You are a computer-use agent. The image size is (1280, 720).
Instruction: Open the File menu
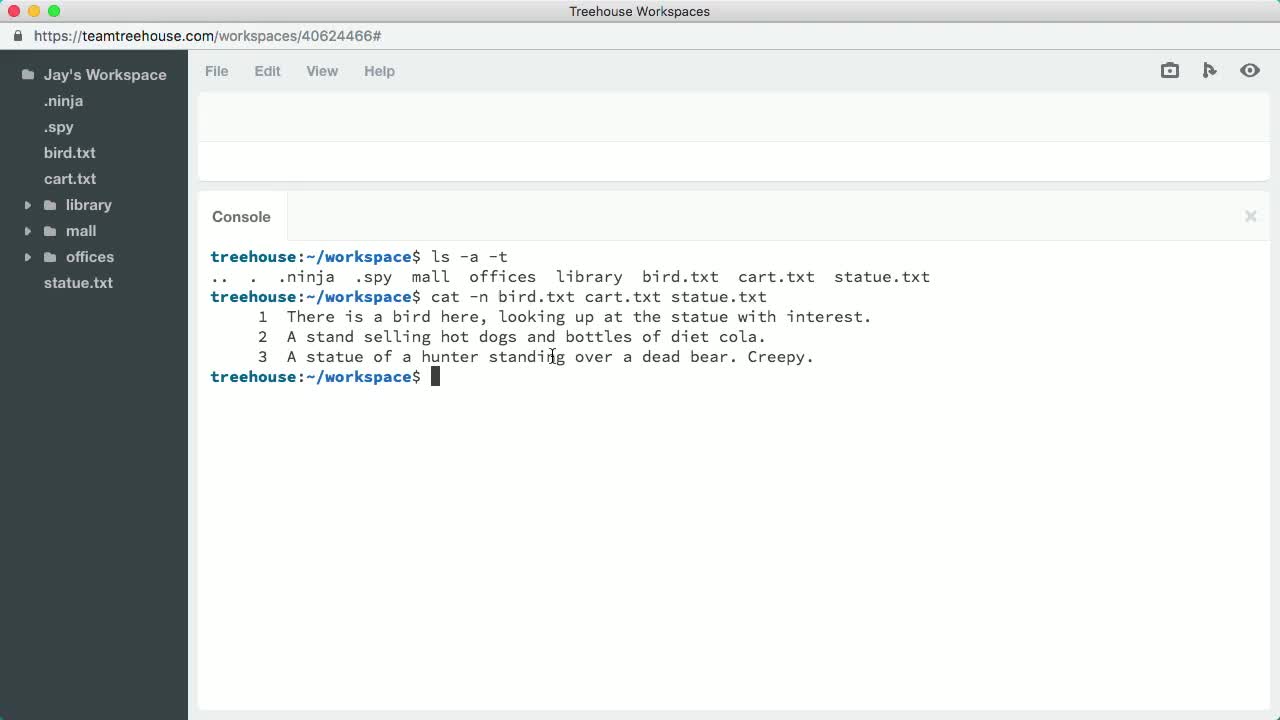[x=216, y=71]
